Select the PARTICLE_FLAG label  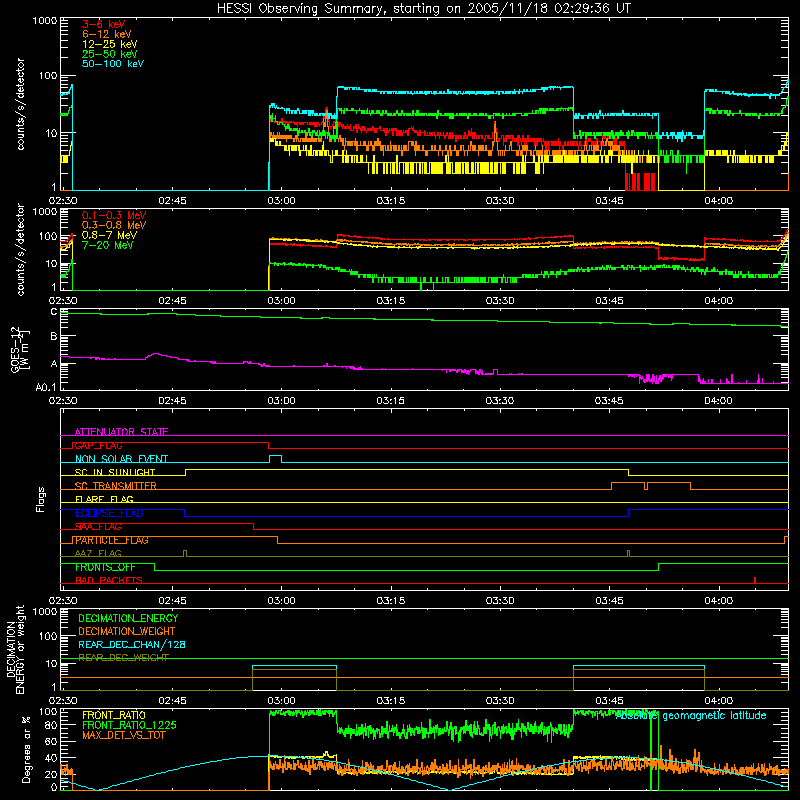point(112,540)
